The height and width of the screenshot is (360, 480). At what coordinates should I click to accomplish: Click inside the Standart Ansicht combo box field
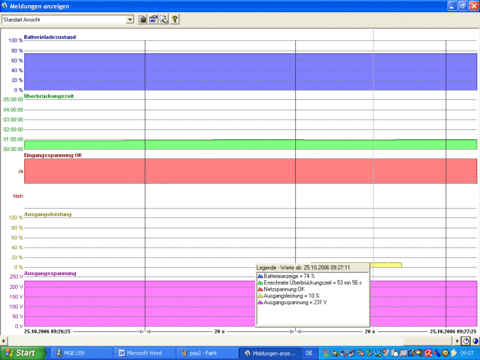[64, 20]
